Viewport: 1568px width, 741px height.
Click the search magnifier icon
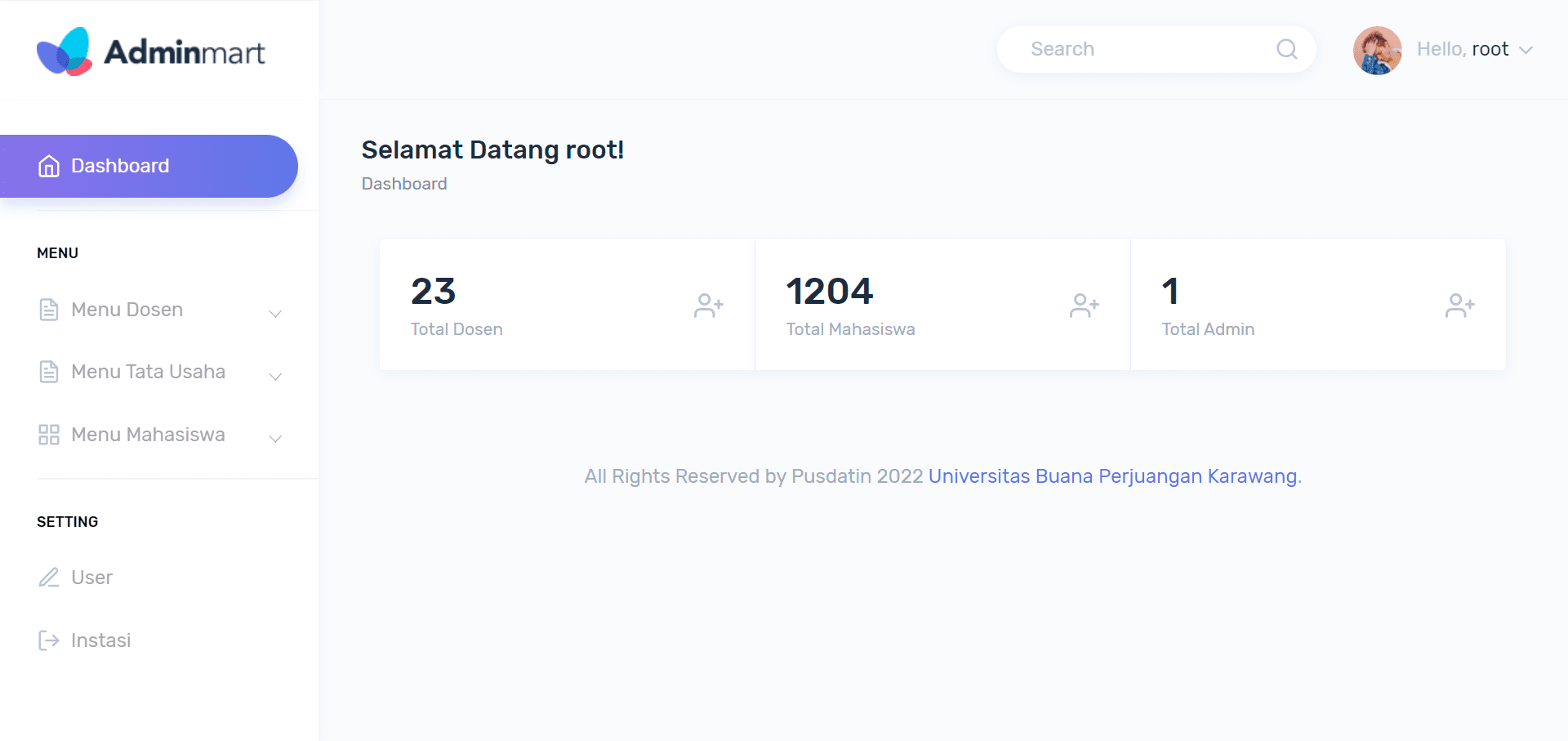coord(1286,49)
